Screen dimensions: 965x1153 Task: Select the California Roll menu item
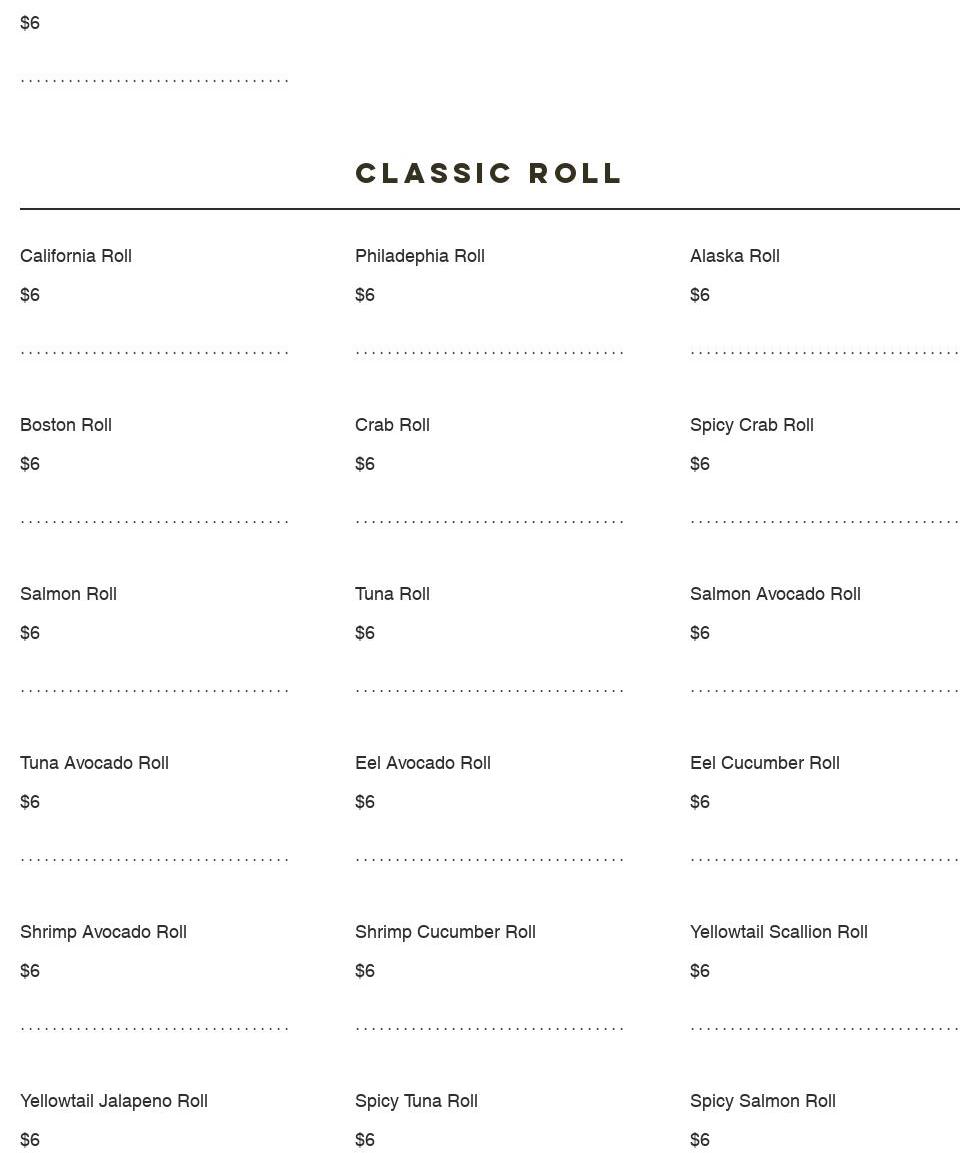76,256
